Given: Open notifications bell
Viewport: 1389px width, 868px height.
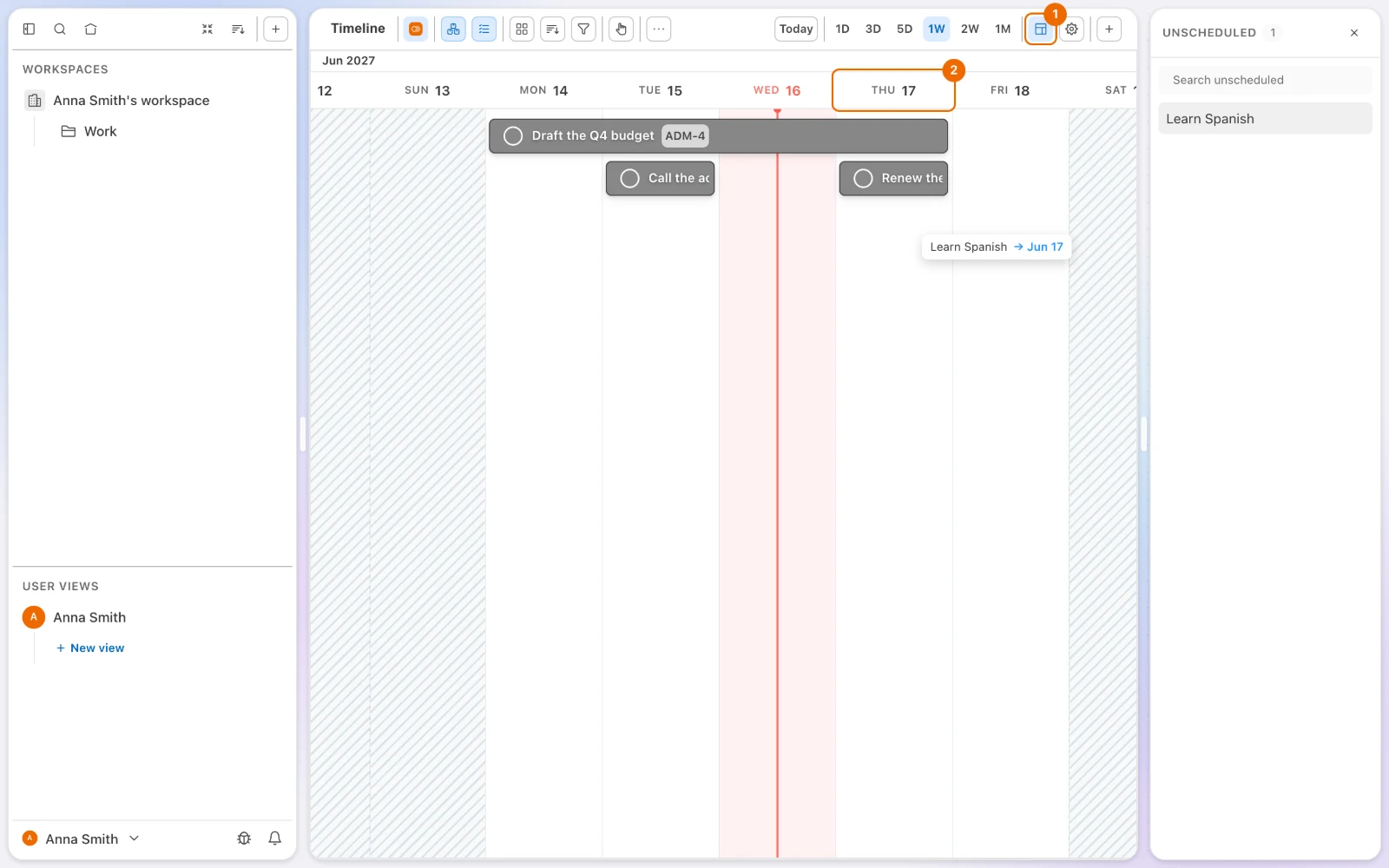Looking at the screenshot, I should pyautogui.click(x=275, y=838).
